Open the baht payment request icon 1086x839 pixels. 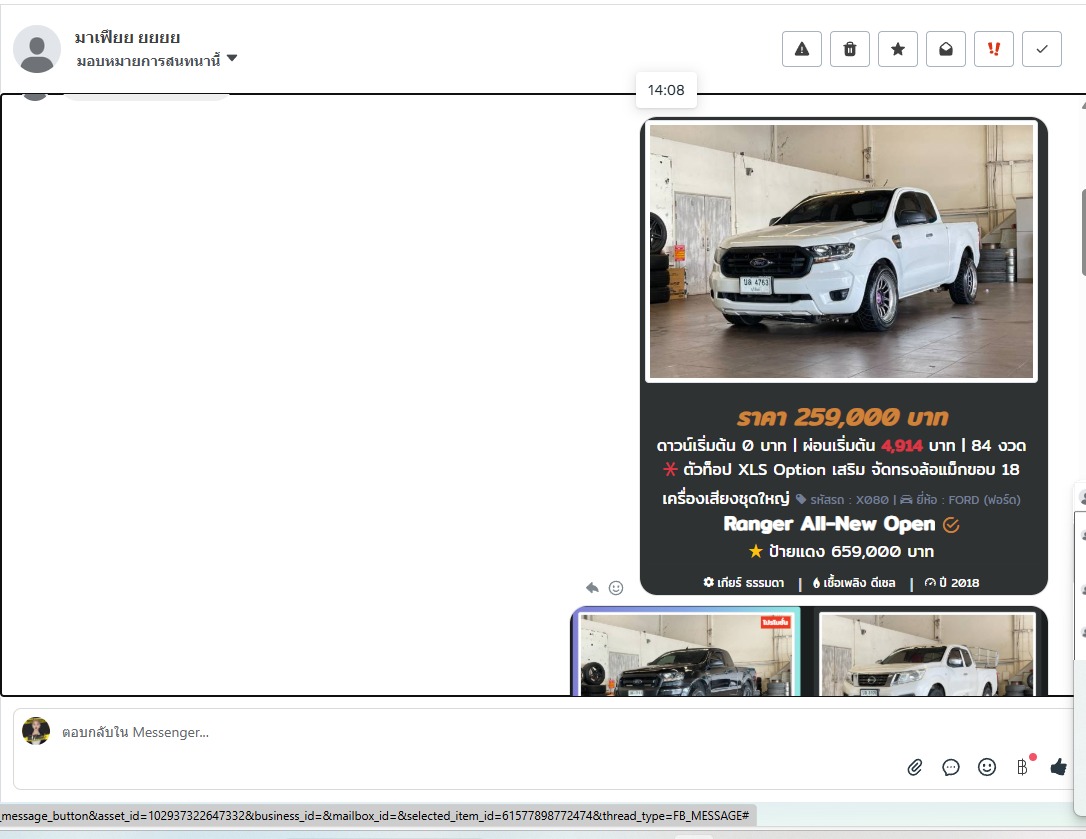1023,766
